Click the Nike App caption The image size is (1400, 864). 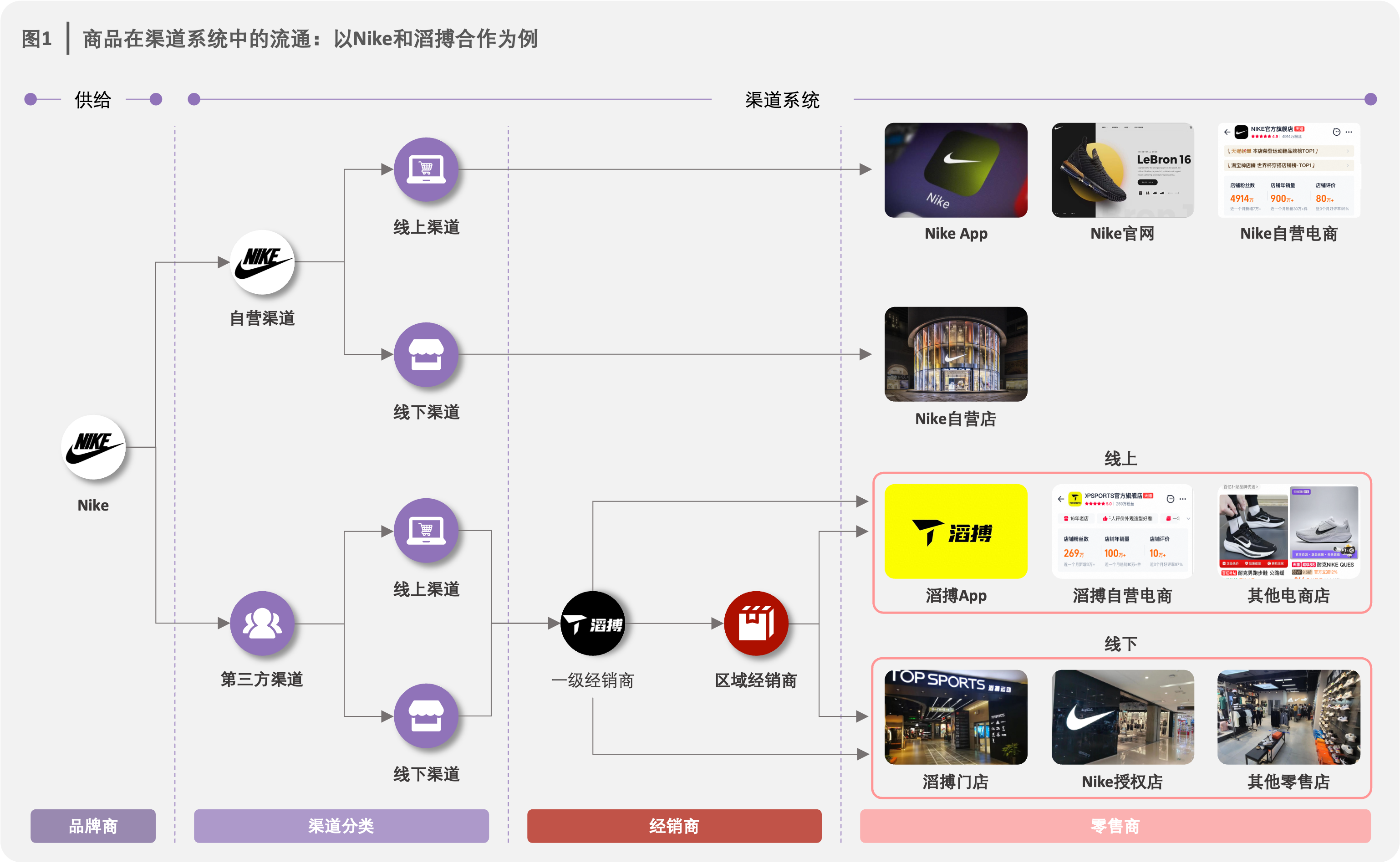click(956, 234)
